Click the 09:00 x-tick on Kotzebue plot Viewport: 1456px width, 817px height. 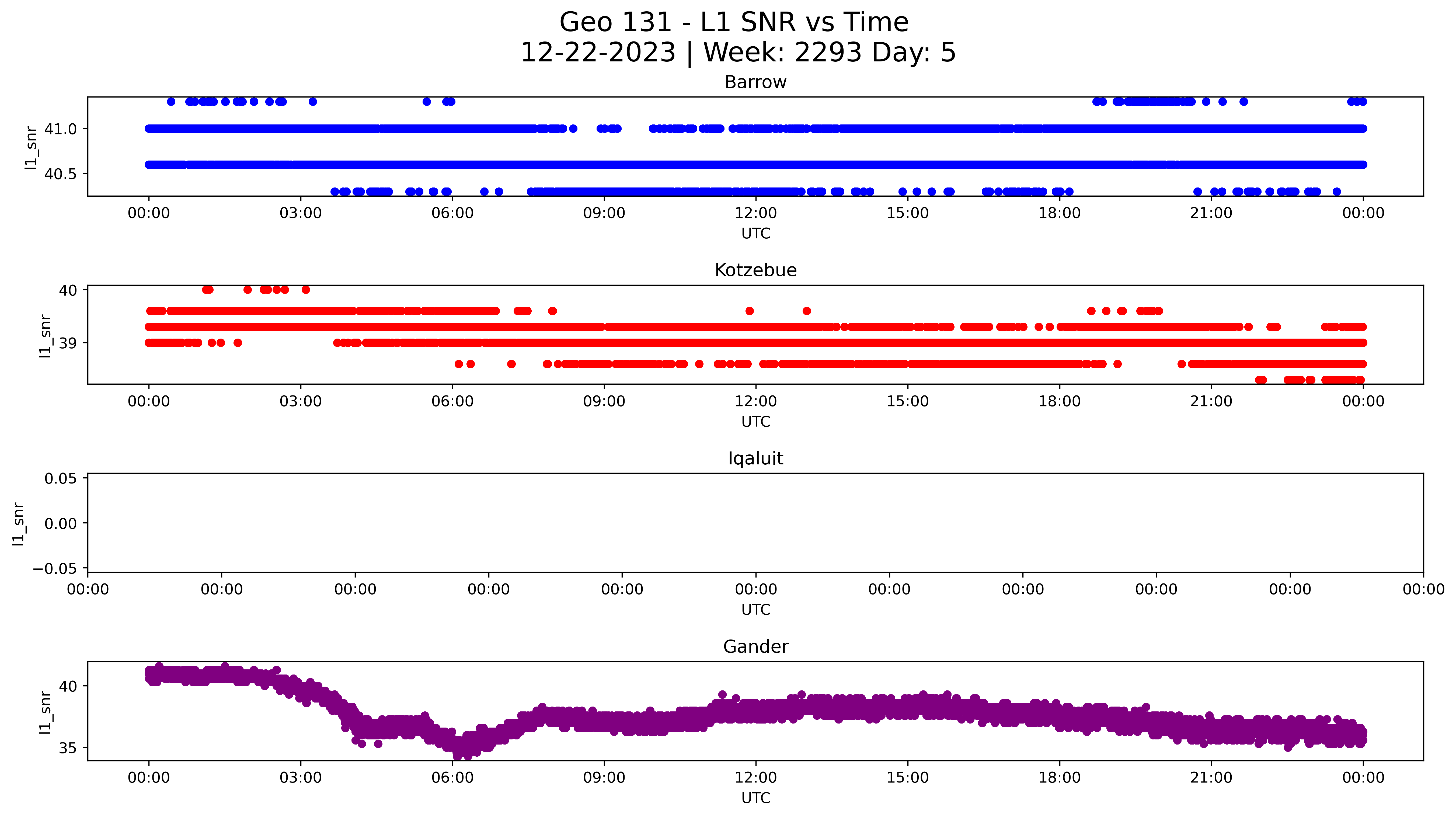click(604, 402)
